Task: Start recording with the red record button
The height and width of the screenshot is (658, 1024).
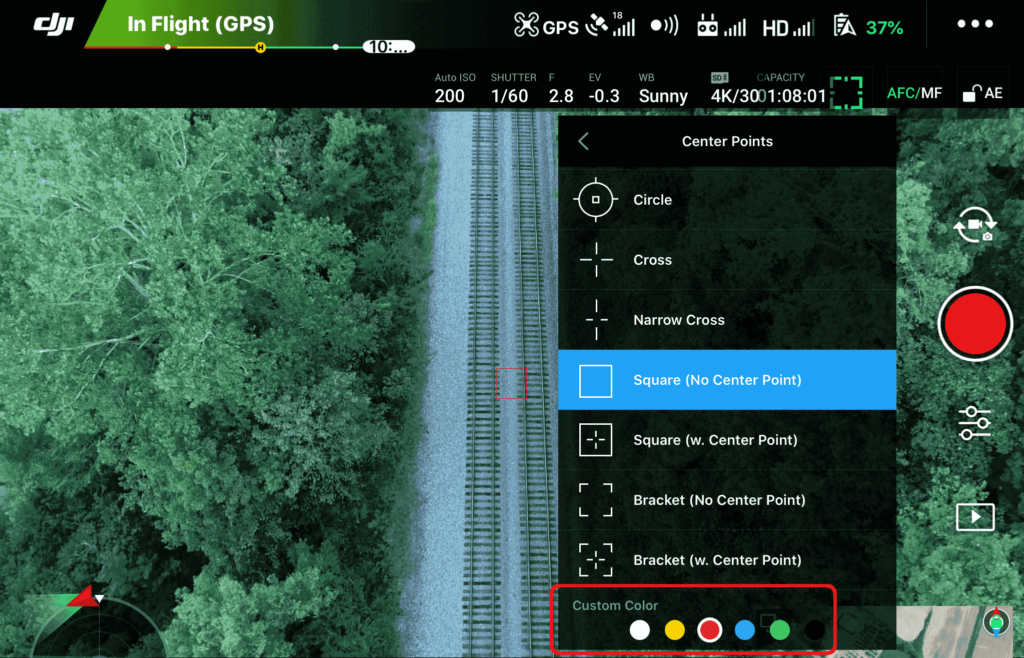Action: [975, 323]
